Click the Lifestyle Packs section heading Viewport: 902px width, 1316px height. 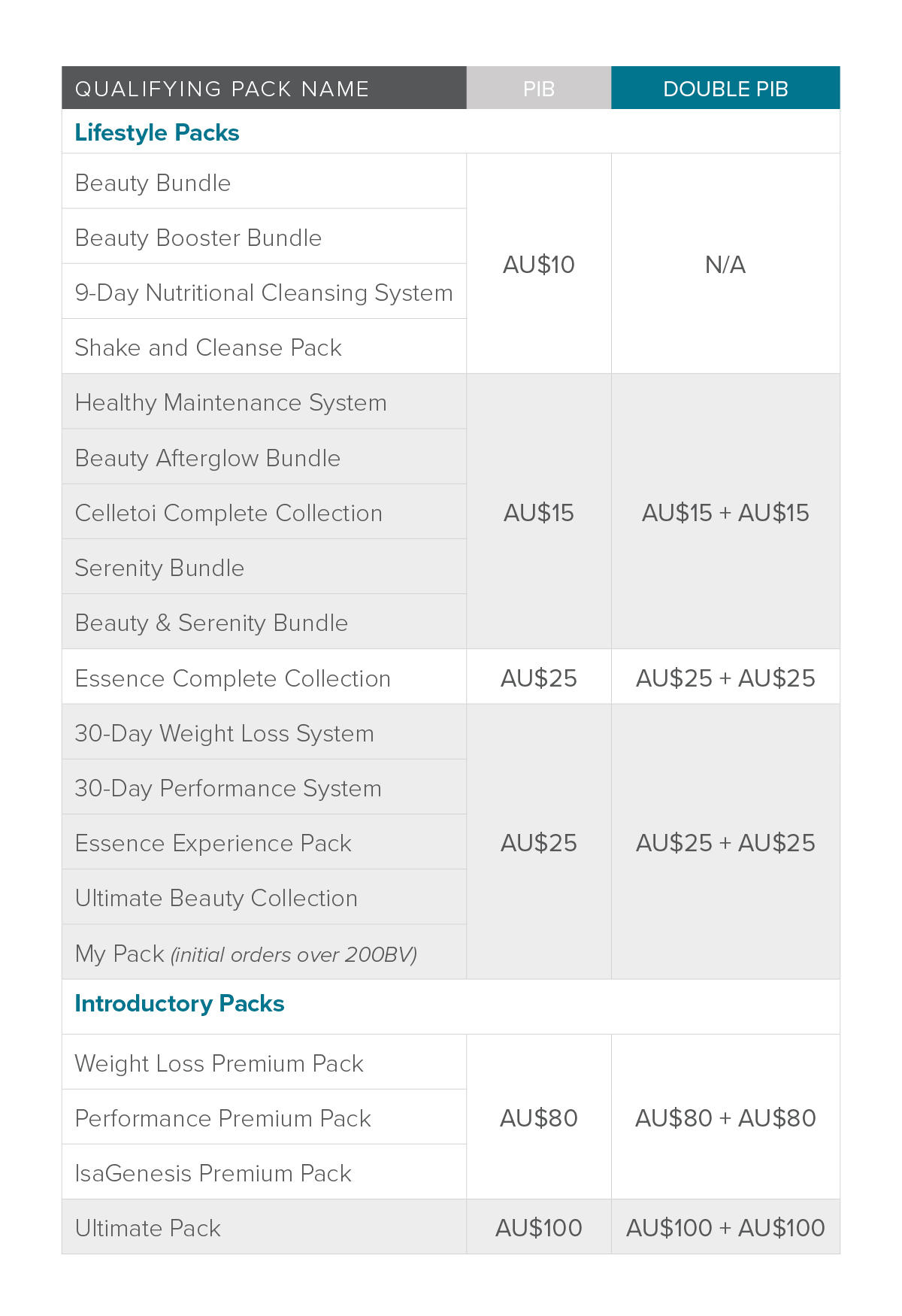coord(157,132)
